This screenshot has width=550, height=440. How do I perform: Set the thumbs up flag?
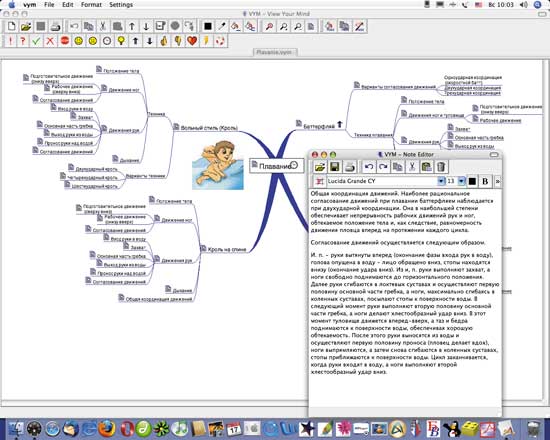coord(164,41)
